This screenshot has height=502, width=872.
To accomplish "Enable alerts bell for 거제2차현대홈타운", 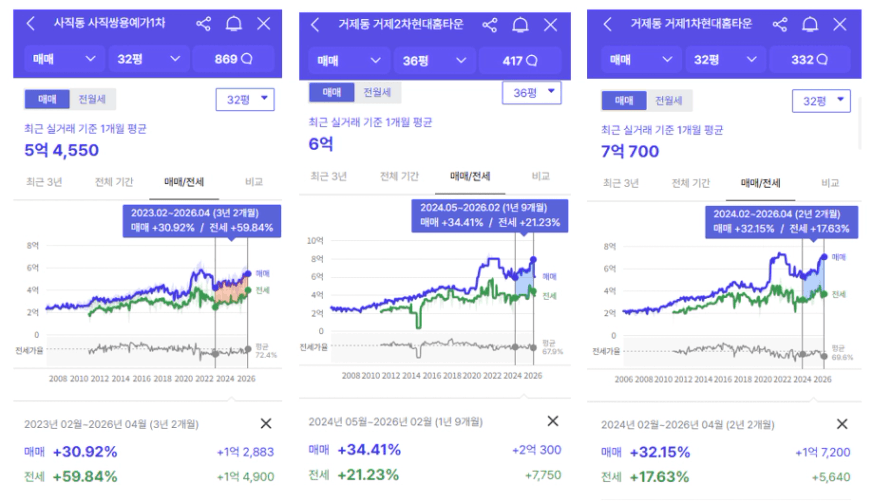I will coord(521,25).
